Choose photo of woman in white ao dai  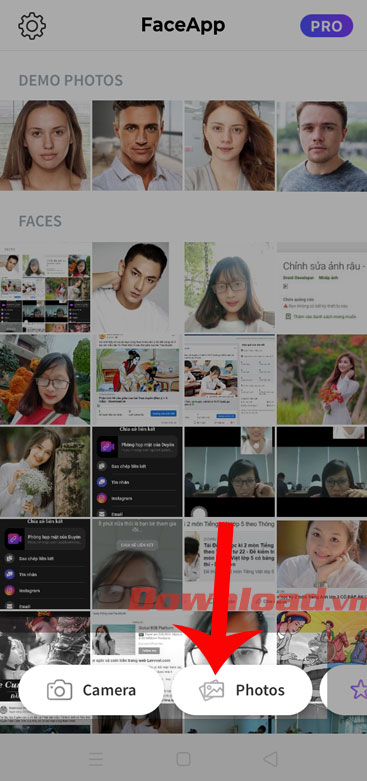(x=322, y=380)
